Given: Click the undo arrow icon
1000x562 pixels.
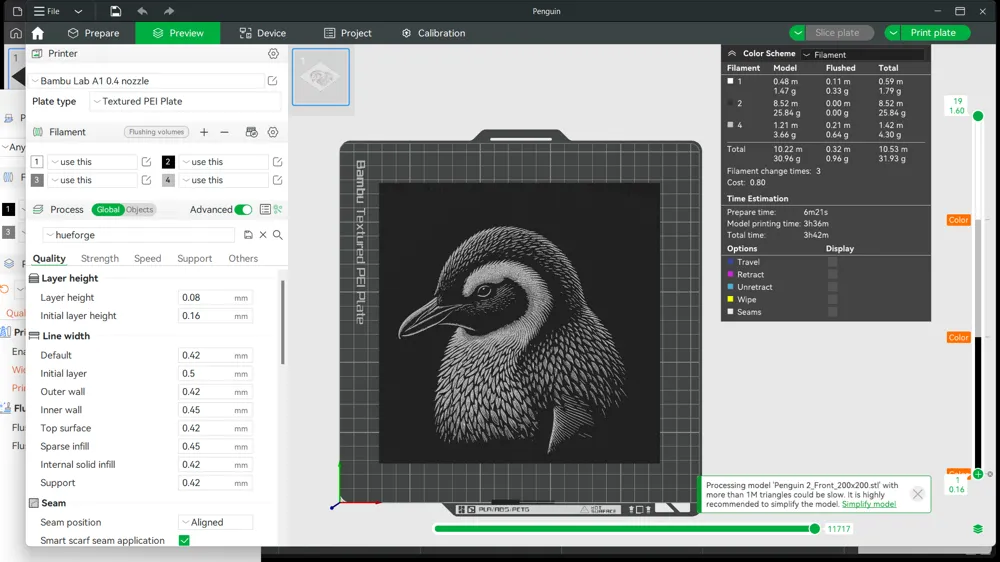Looking at the screenshot, I should click(x=142, y=11).
